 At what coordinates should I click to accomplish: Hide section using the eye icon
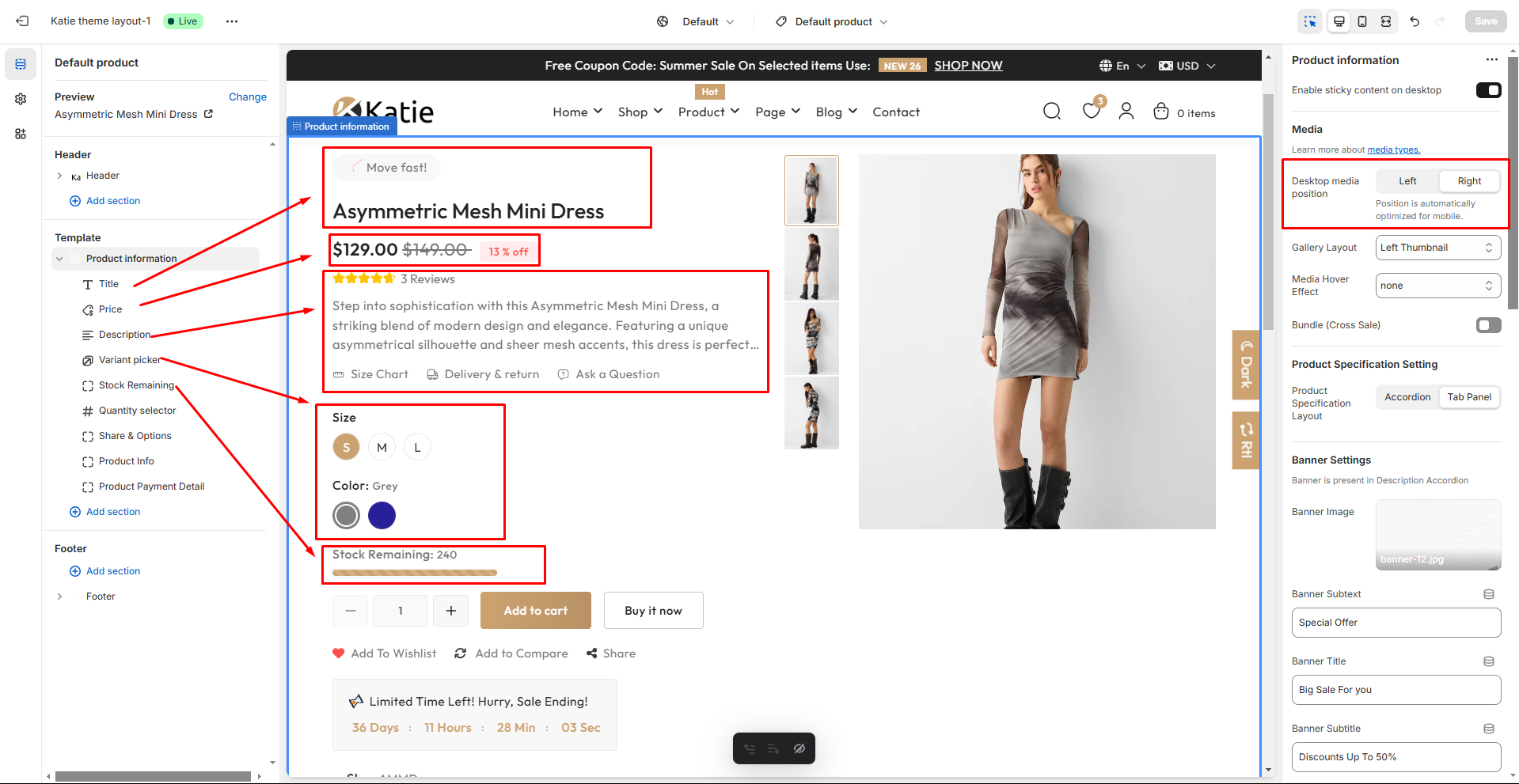(x=799, y=748)
